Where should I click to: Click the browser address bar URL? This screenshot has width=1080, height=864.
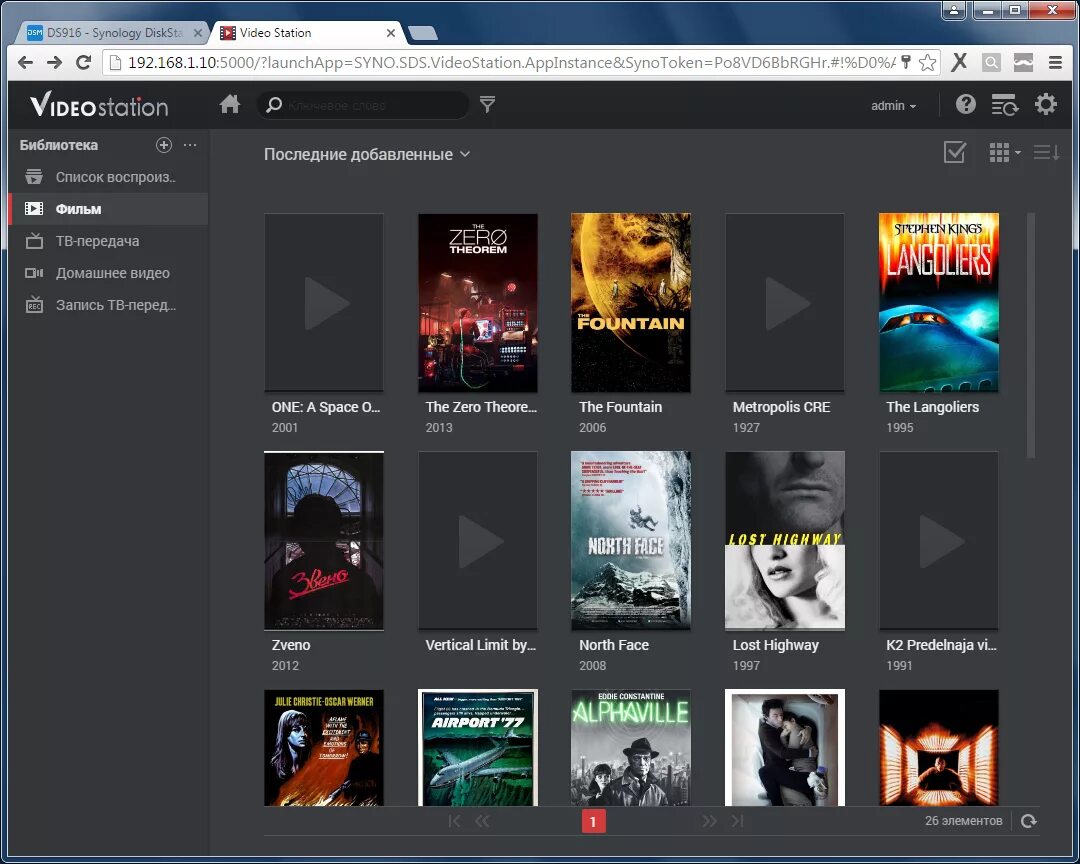pos(511,63)
